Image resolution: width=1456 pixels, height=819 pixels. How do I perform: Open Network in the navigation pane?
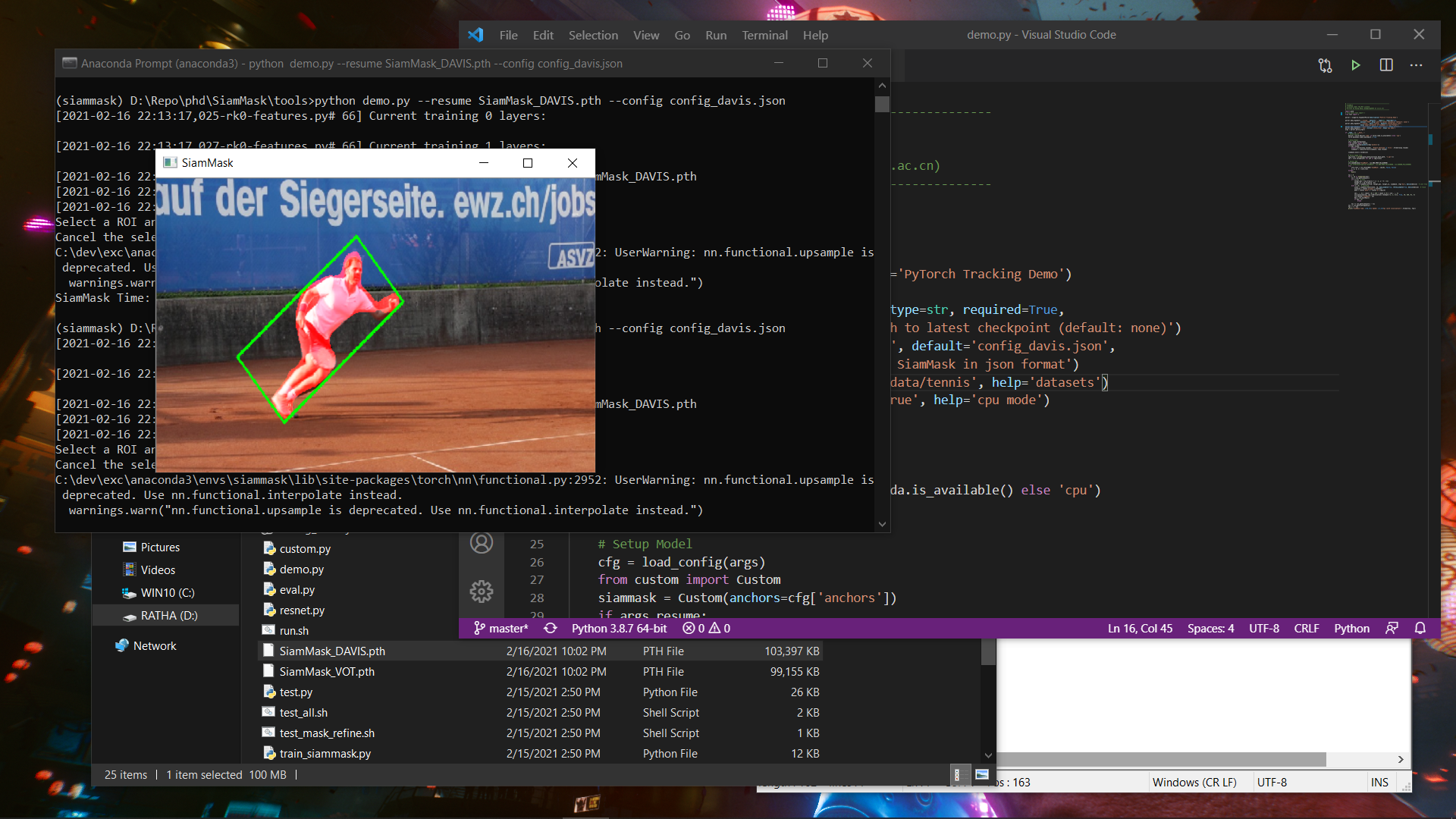154,646
